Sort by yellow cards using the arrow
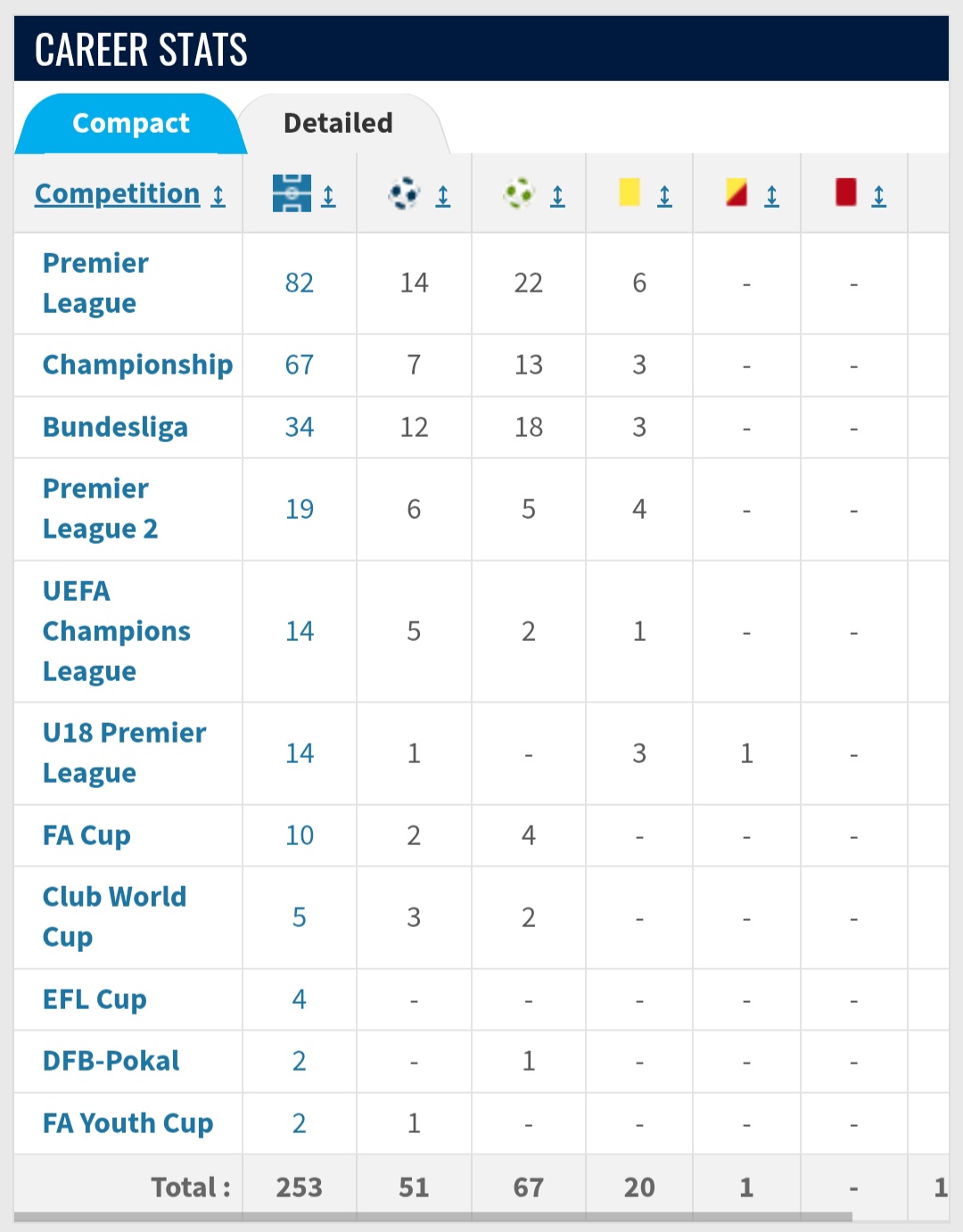The width and height of the screenshot is (963, 1232). tap(664, 196)
